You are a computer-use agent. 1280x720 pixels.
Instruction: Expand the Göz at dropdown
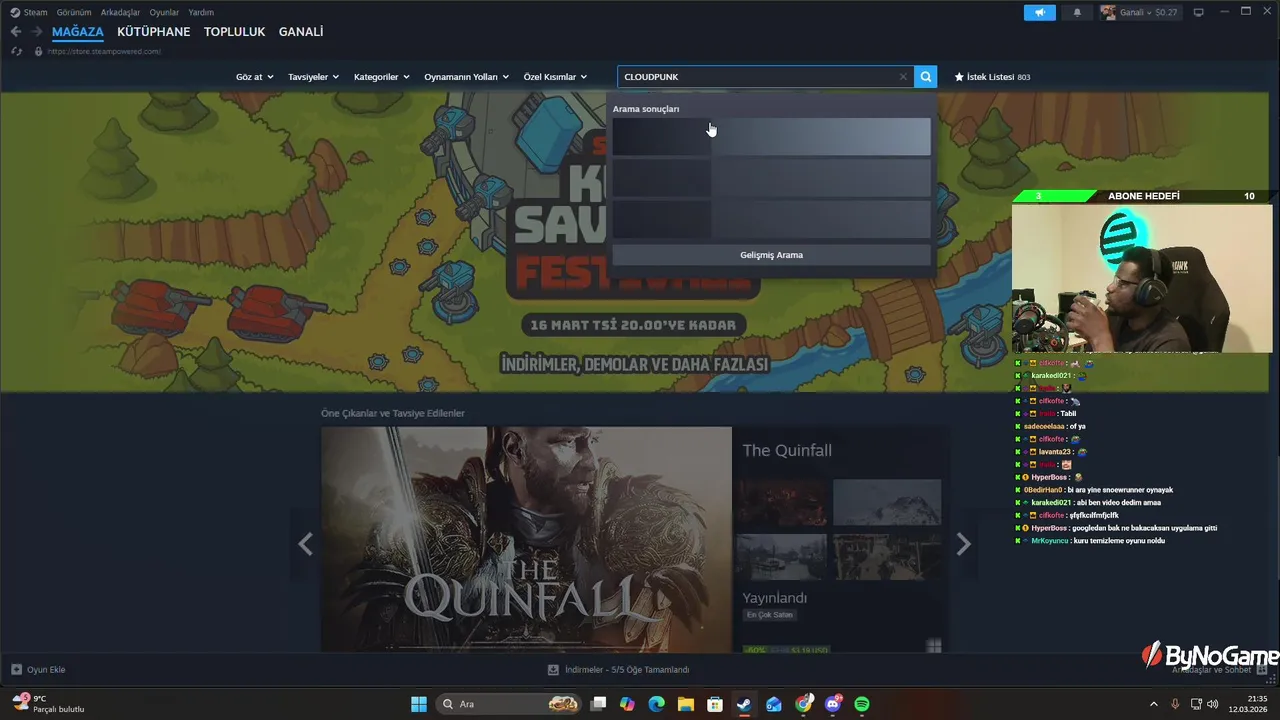tap(254, 77)
